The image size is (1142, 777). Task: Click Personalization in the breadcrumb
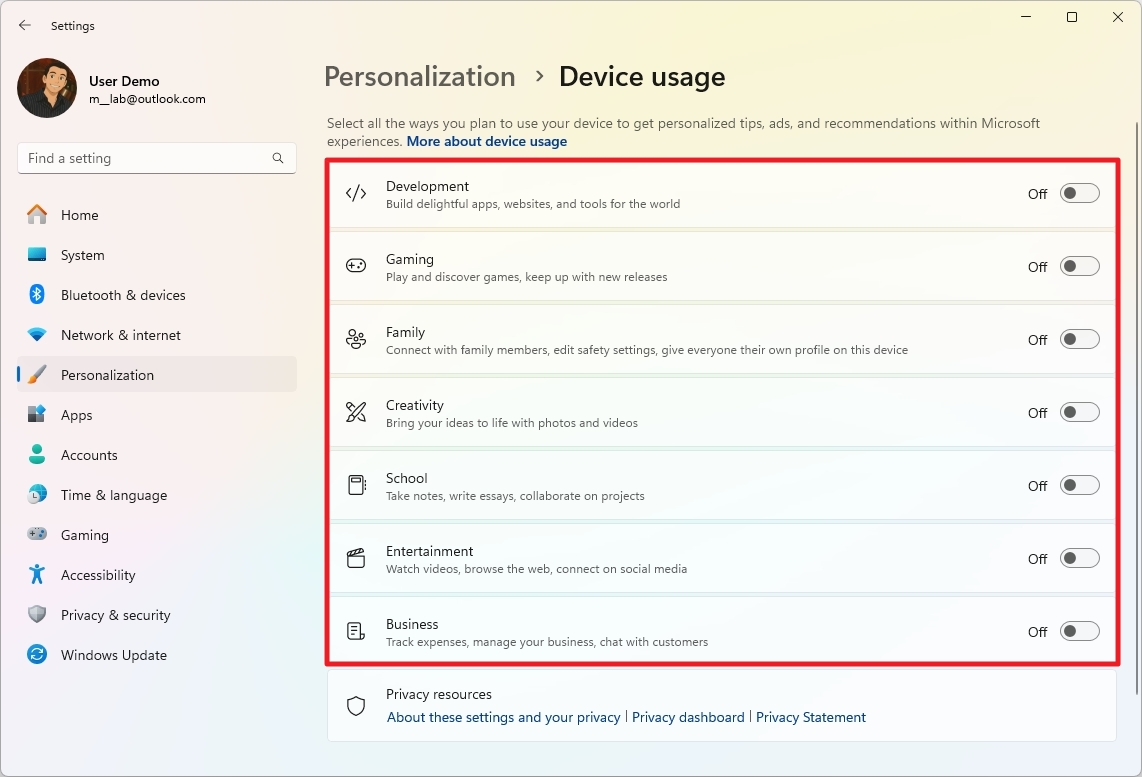(419, 76)
